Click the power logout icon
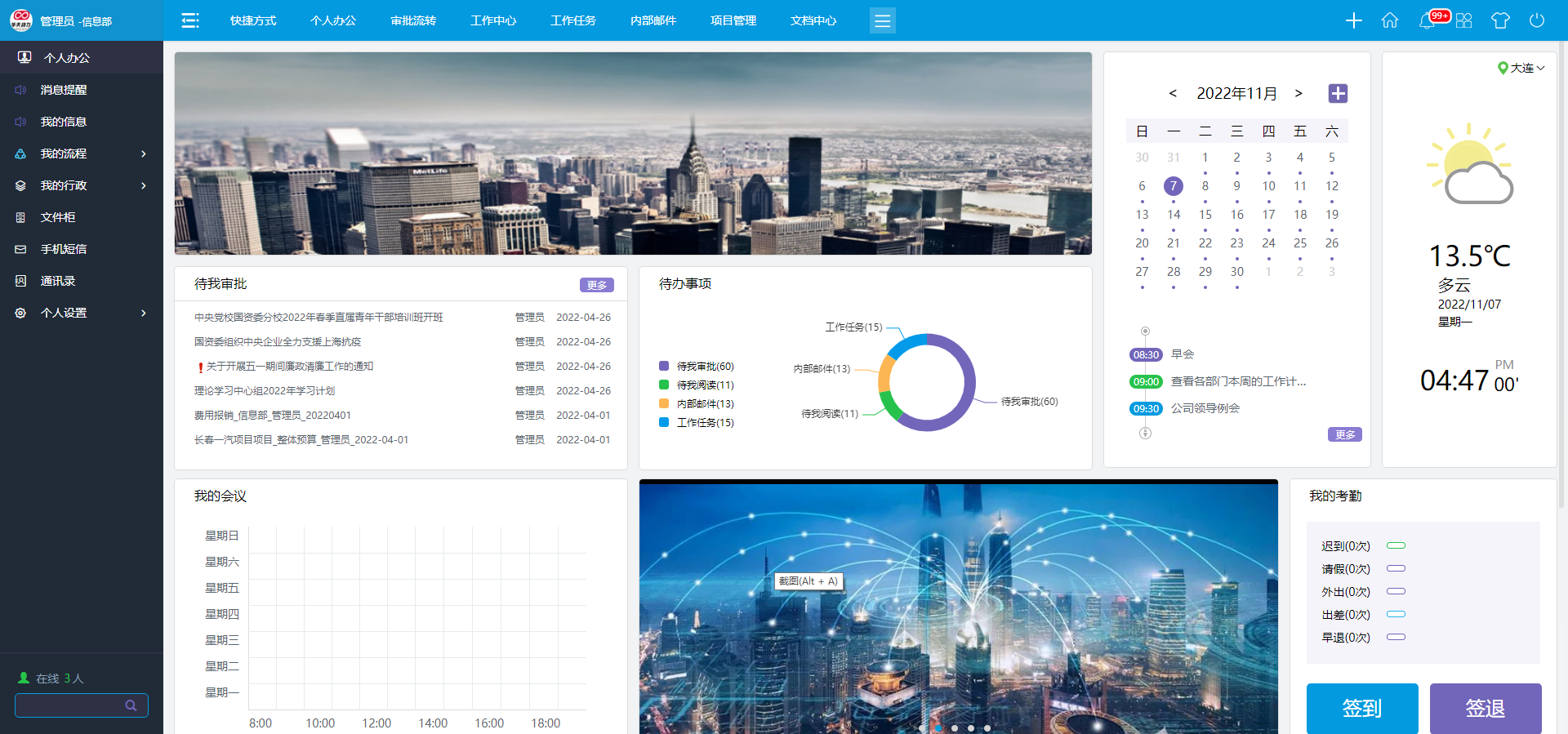The width and height of the screenshot is (1568, 734). [1537, 20]
